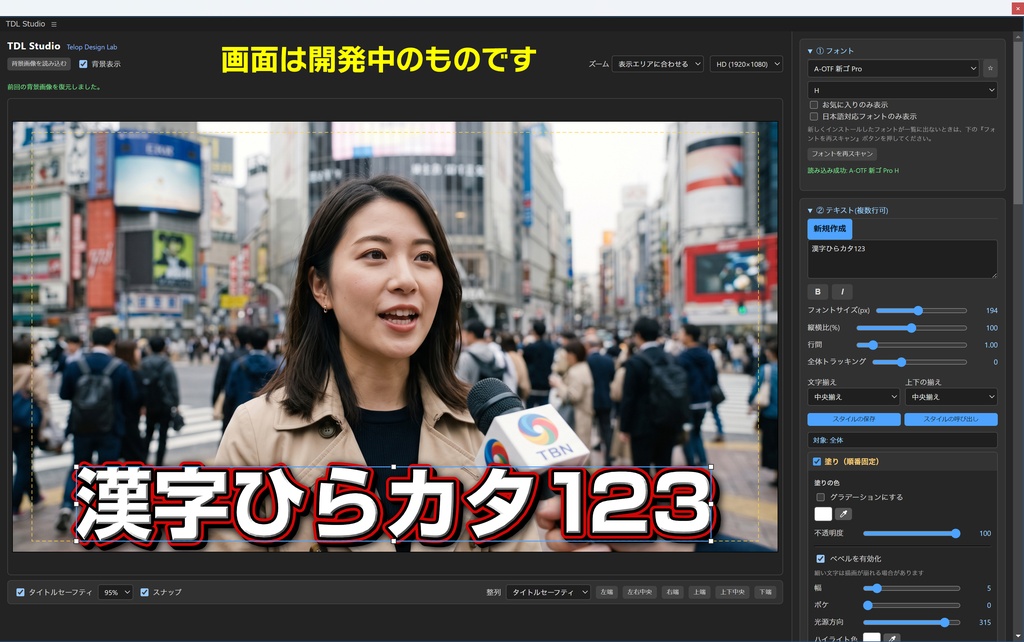Click スタイルの呼び出し button

click(x=951, y=419)
